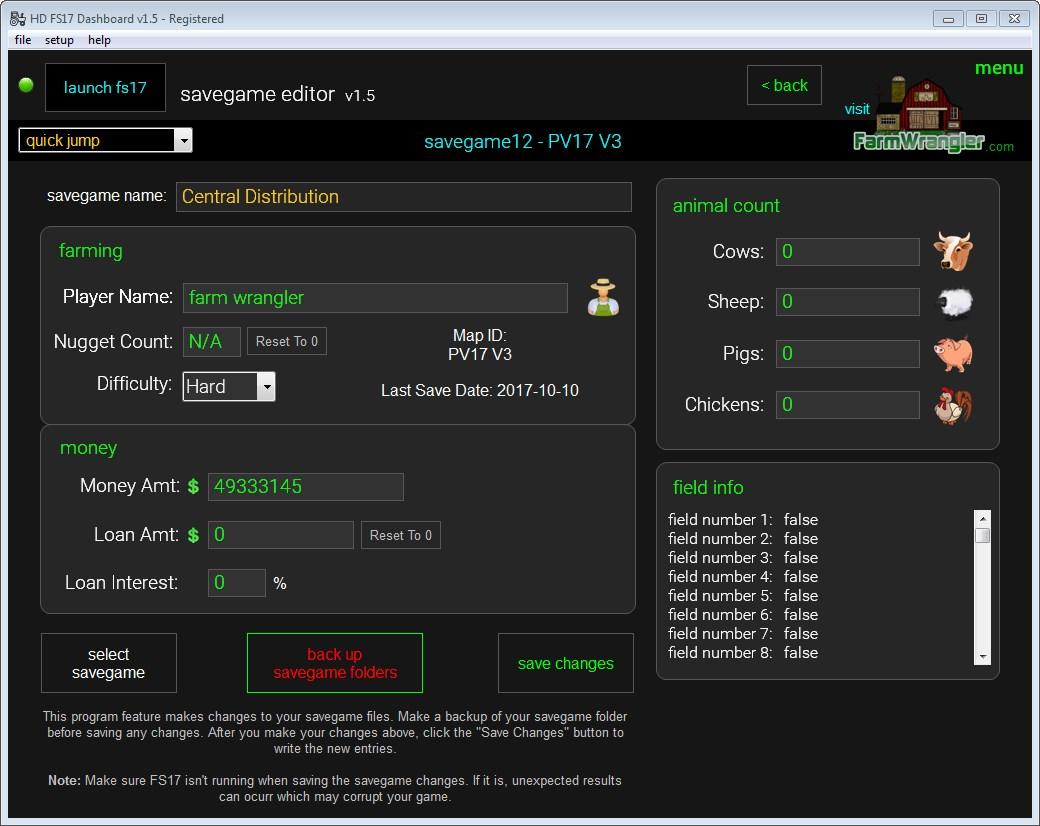Expand the Difficulty dropdown showing Hard

coord(265,387)
